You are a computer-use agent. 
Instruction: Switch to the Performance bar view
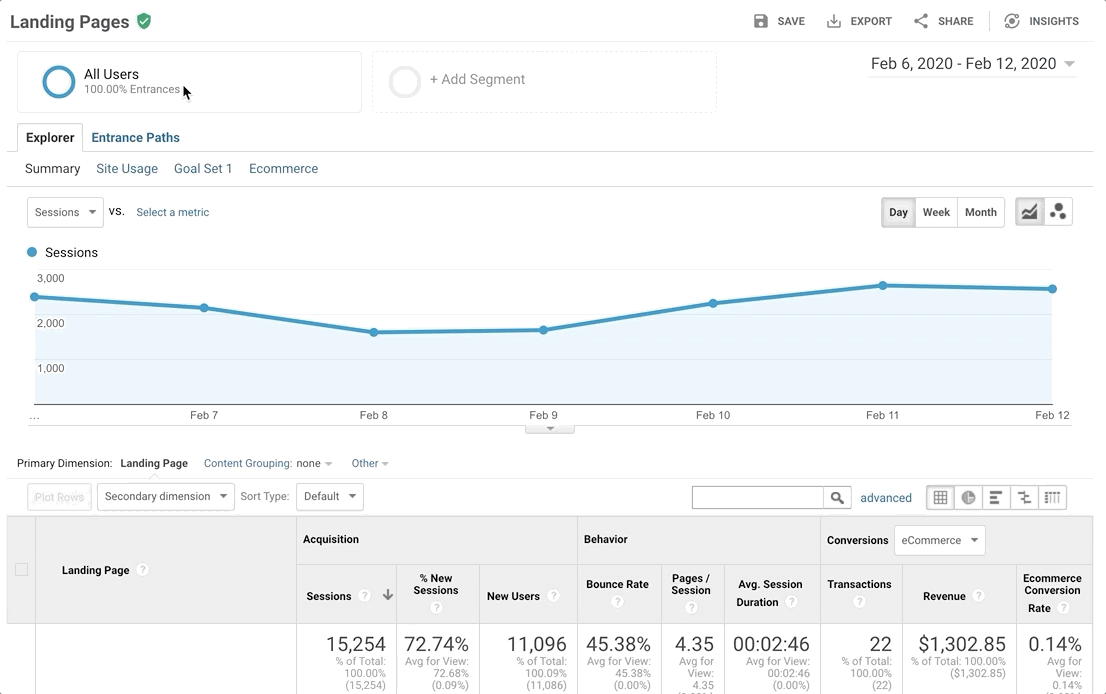coord(995,497)
